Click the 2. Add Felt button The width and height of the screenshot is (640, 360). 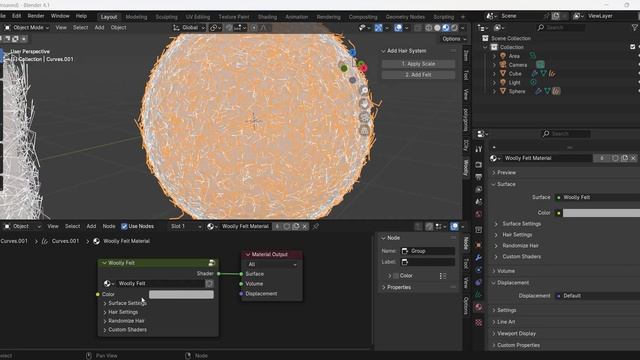point(418,75)
